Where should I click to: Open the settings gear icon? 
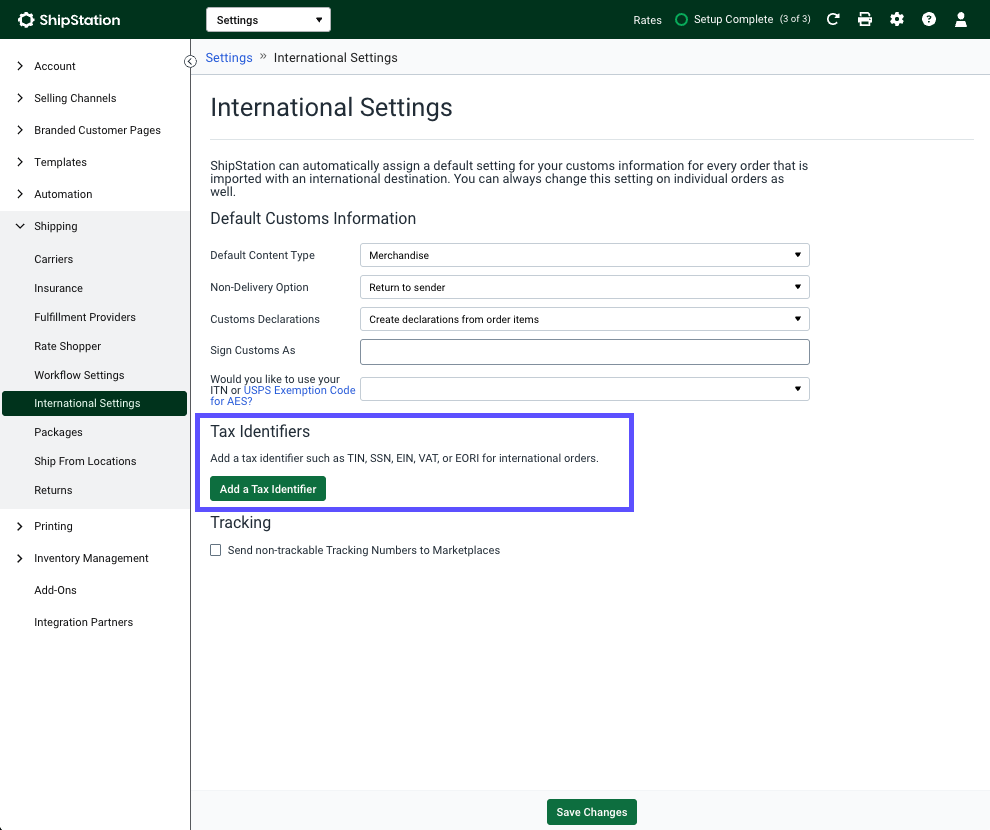897,20
